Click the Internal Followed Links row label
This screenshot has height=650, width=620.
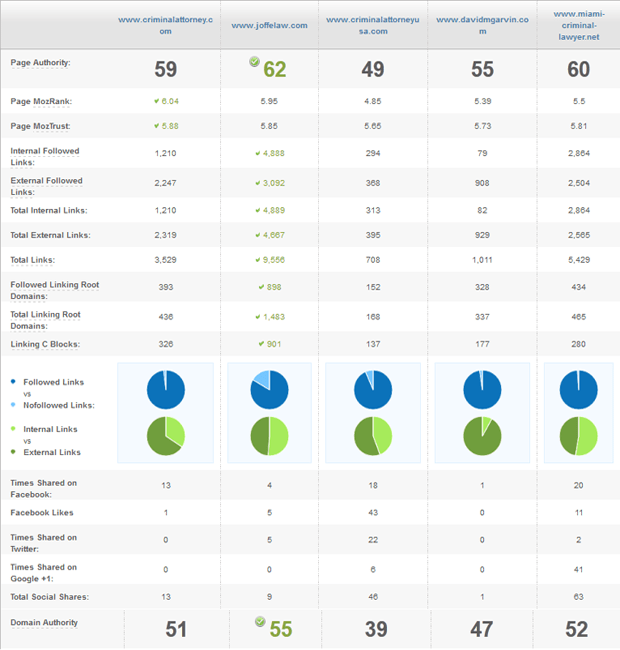45,157
